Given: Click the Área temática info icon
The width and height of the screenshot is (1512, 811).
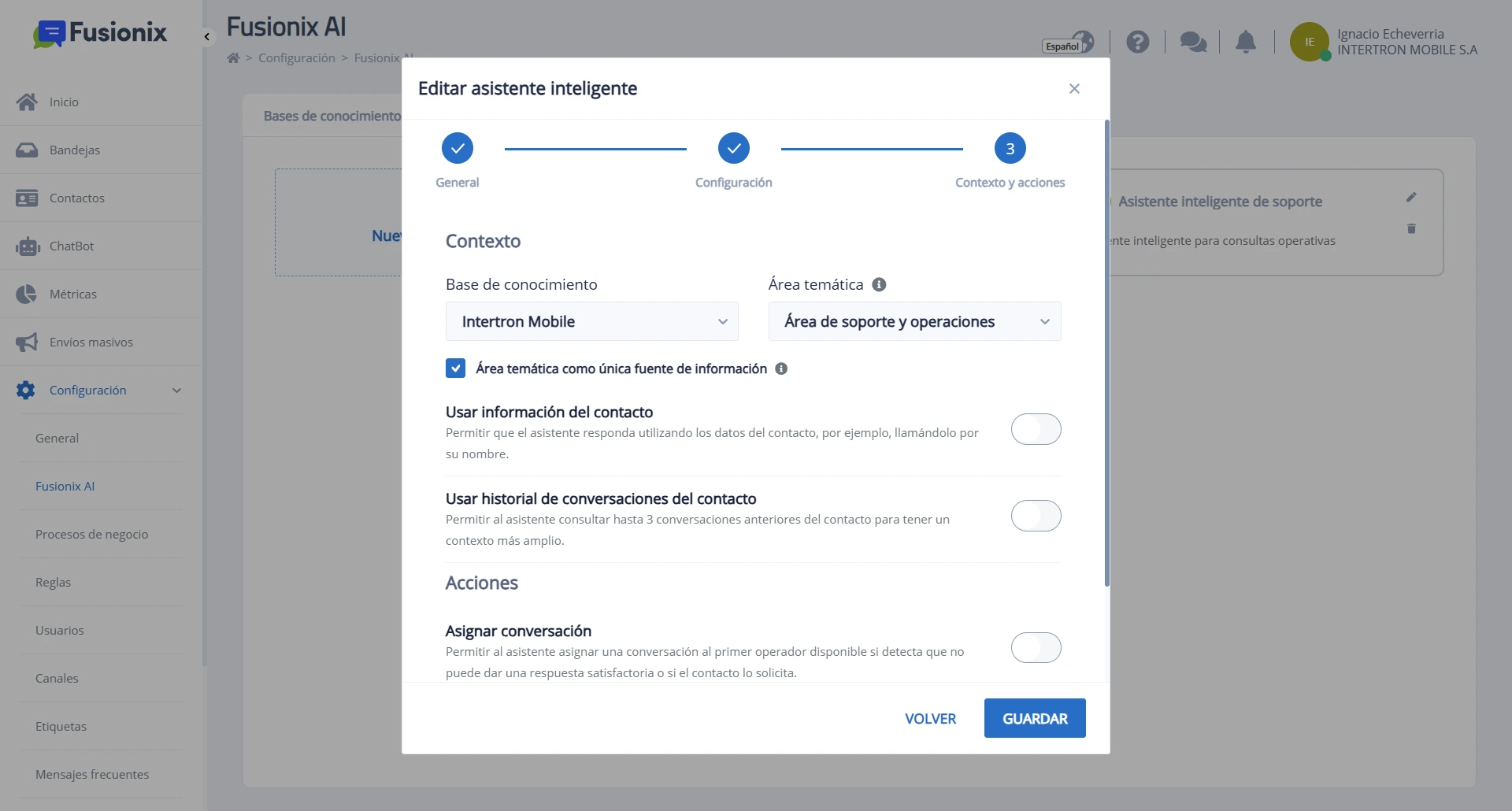Looking at the screenshot, I should 879,284.
